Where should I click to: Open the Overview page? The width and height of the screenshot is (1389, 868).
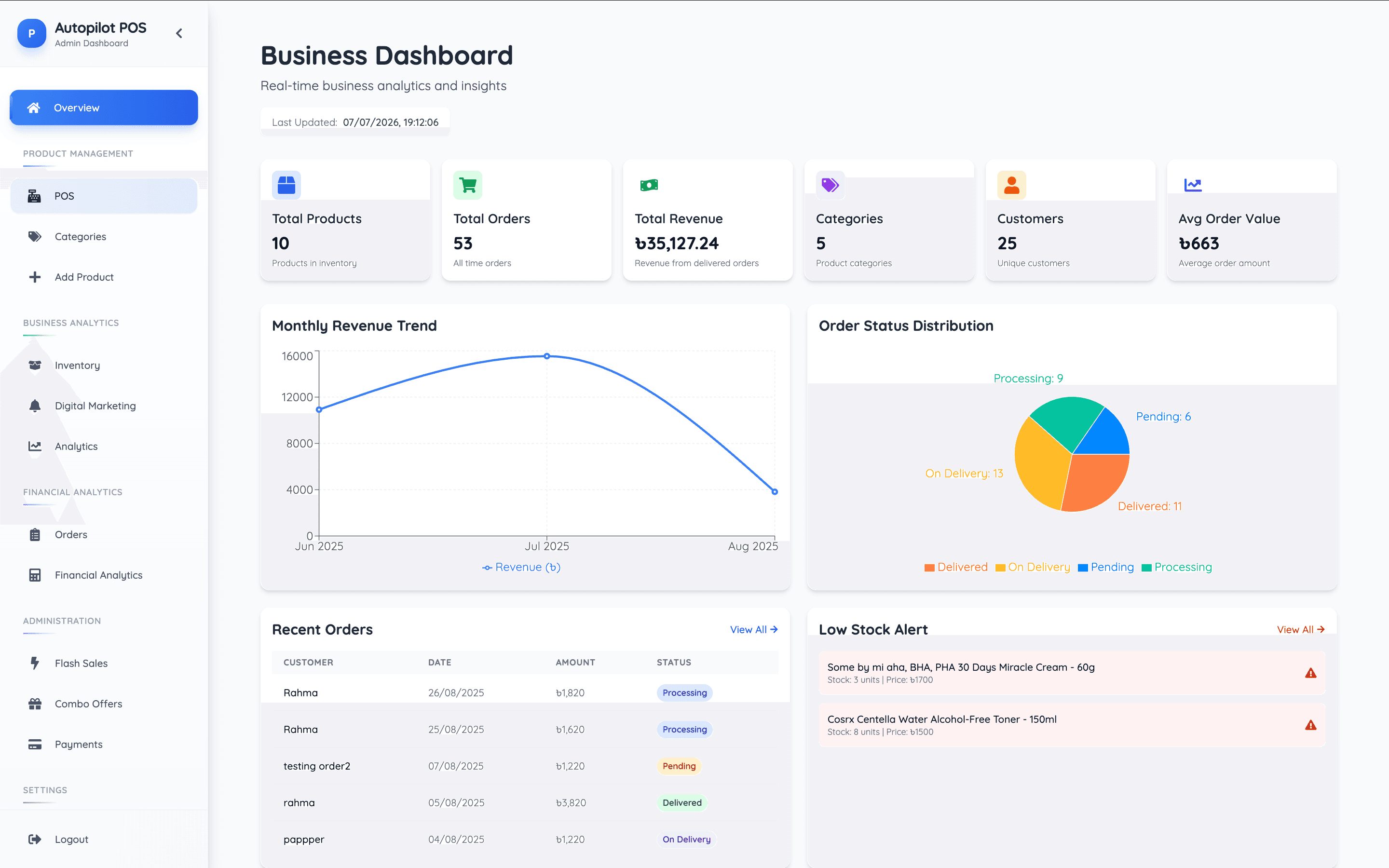104,108
